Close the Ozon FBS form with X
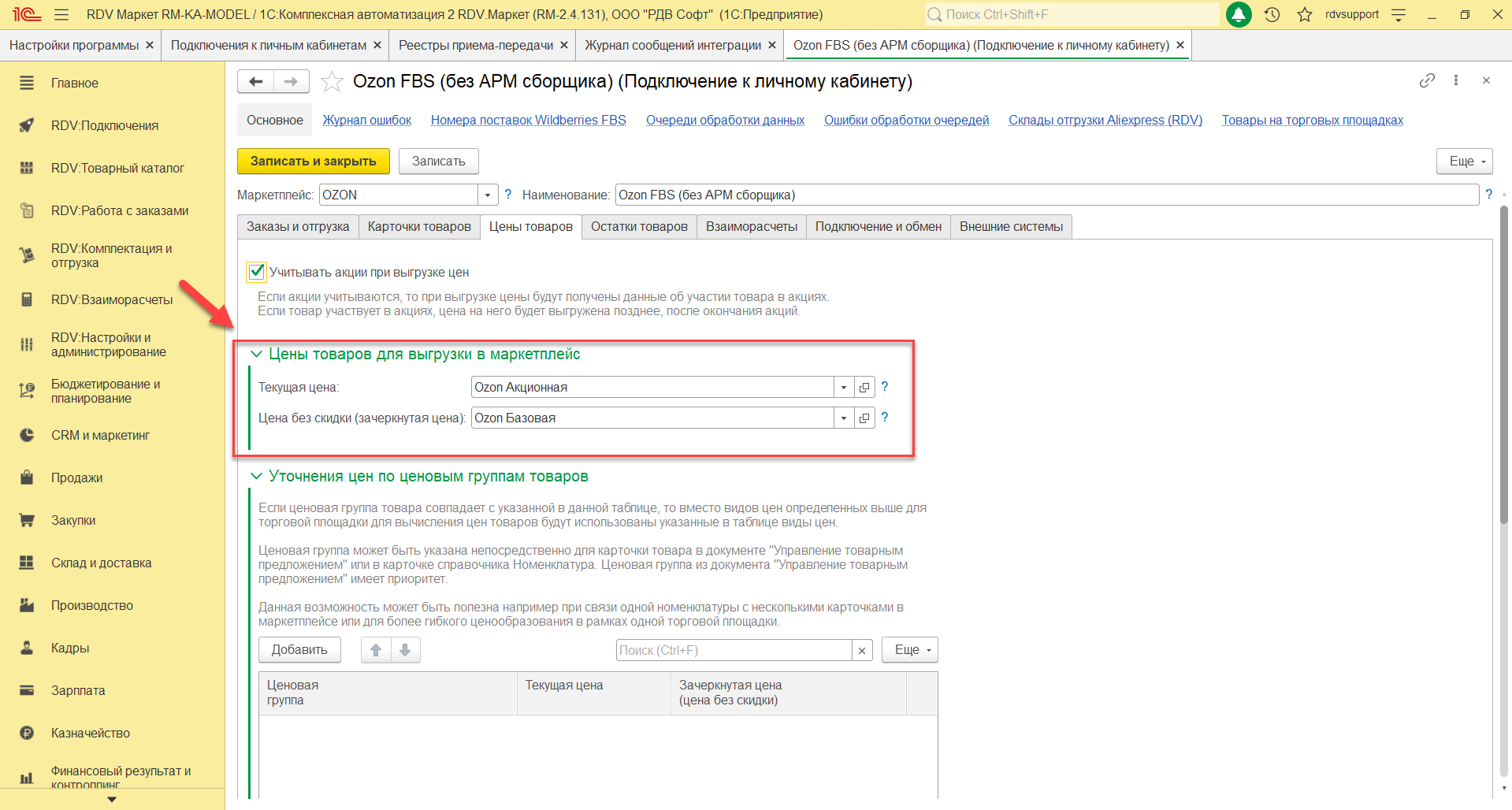This screenshot has height=810, width=1512. pos(1486,80)
